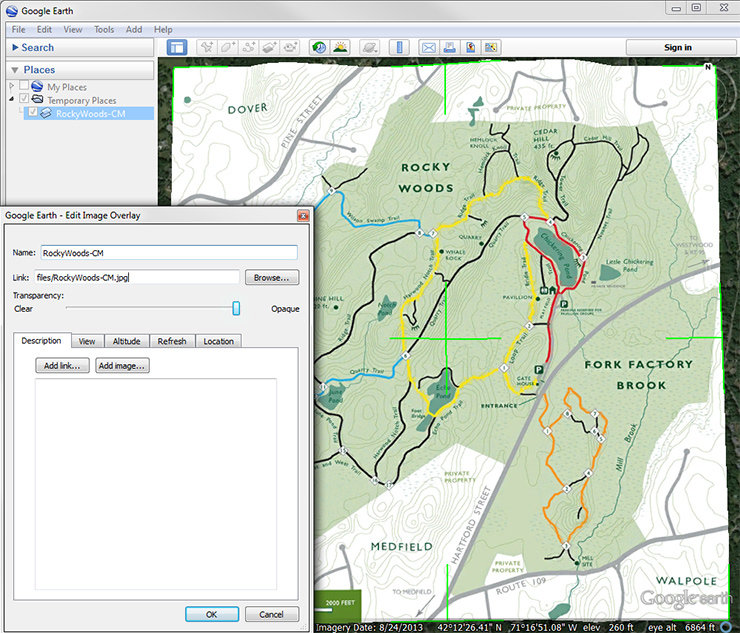Viewport: 740px width, 633px height.
Task: Click the transparency slider handle
Action: 237,308
